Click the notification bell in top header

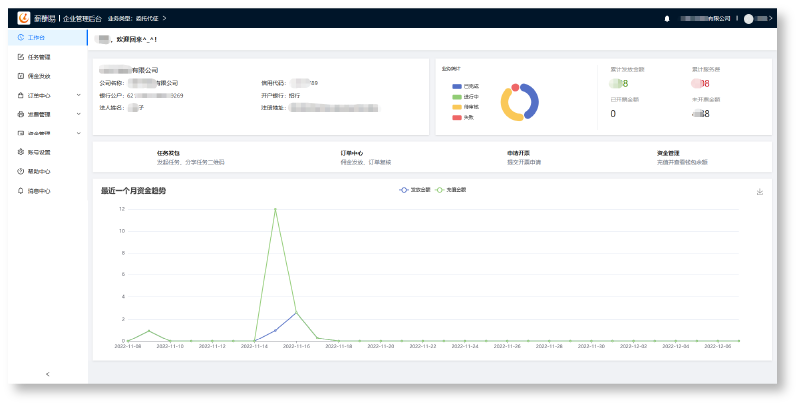667,19
